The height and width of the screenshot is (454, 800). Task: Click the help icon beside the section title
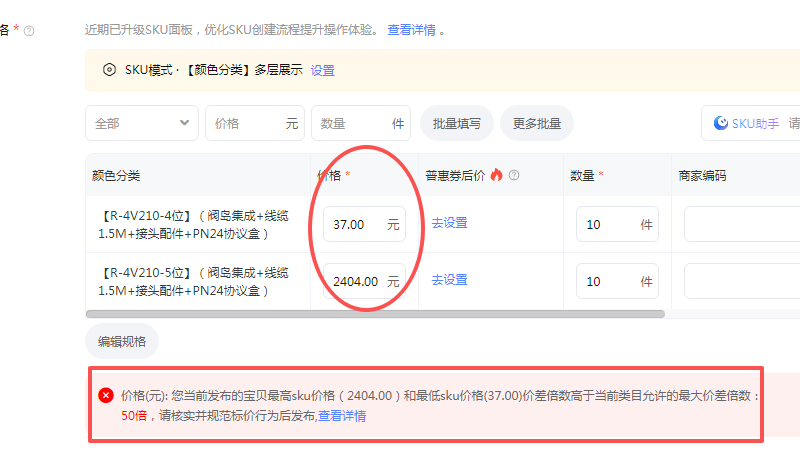[x=29, y=31]
